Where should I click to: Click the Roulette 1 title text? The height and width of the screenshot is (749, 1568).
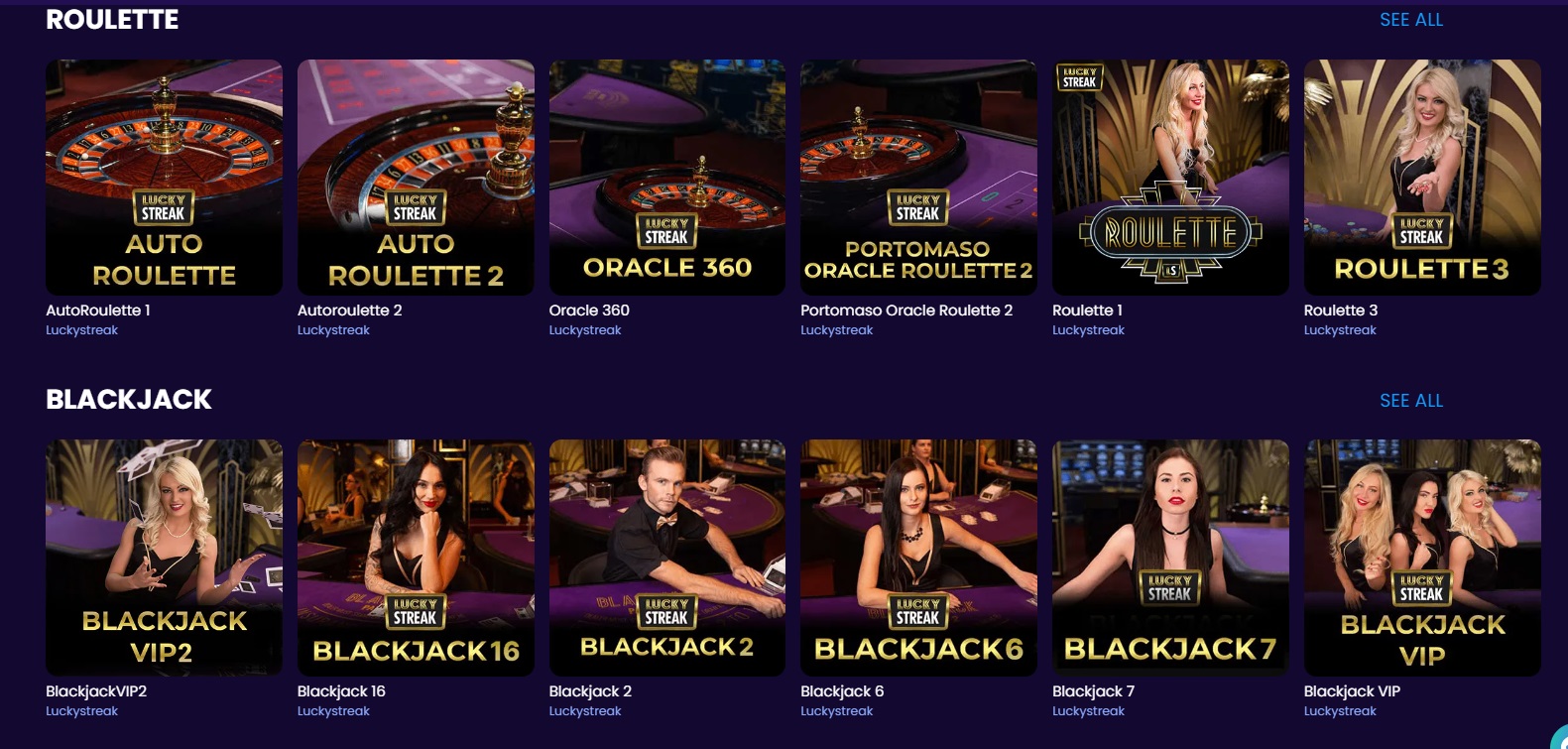click(x=1087, y=311)
